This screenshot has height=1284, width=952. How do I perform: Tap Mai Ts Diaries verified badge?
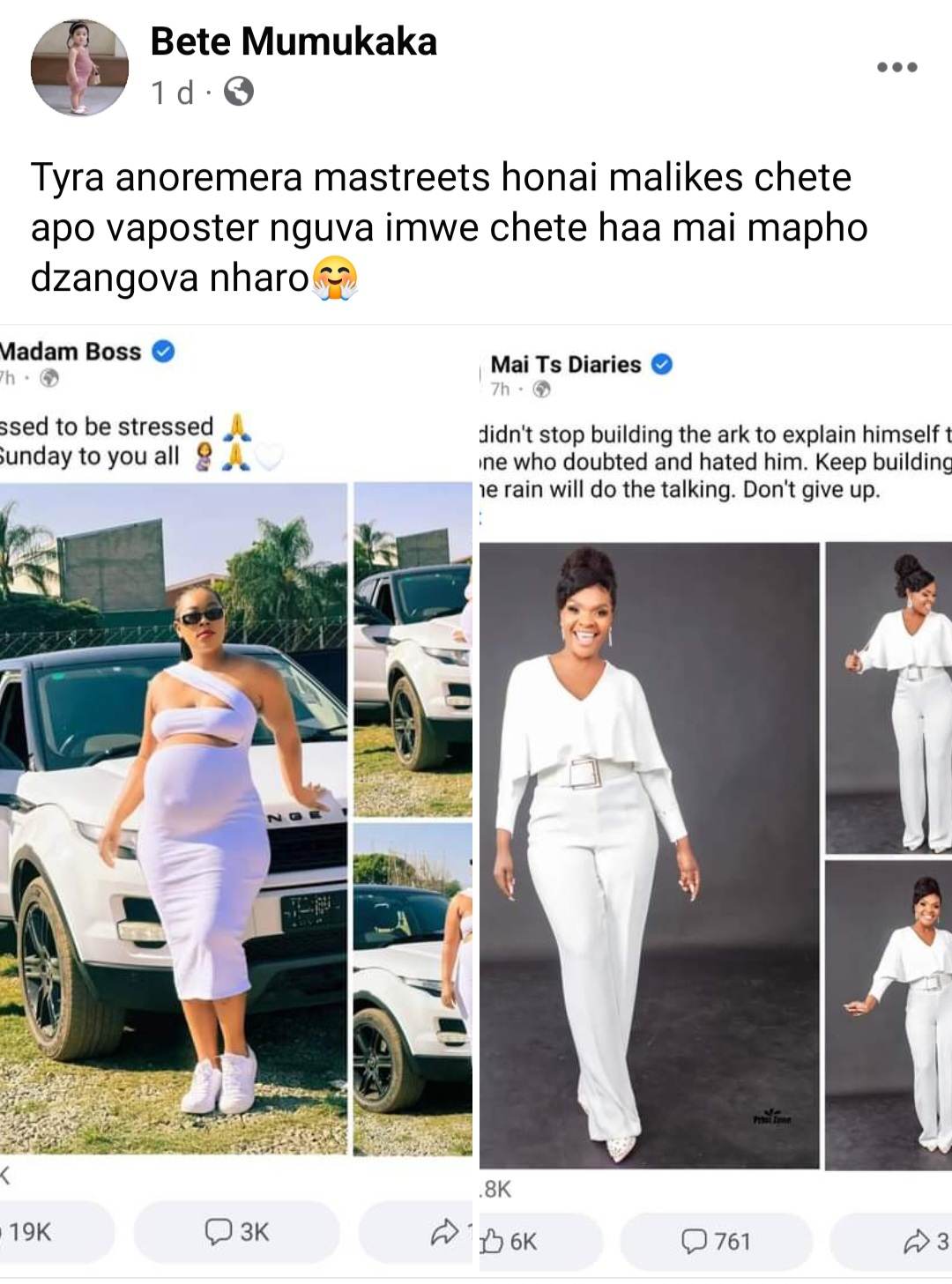point(662,364)
